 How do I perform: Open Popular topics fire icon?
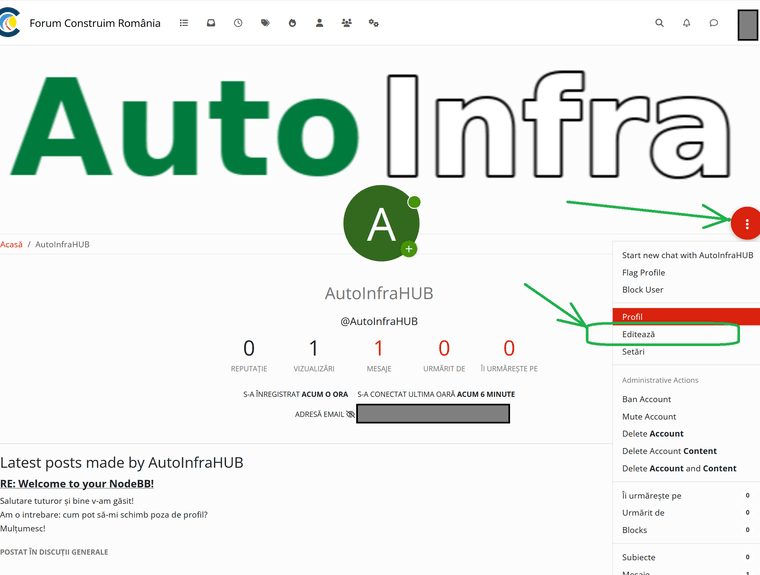coord(292,23)
